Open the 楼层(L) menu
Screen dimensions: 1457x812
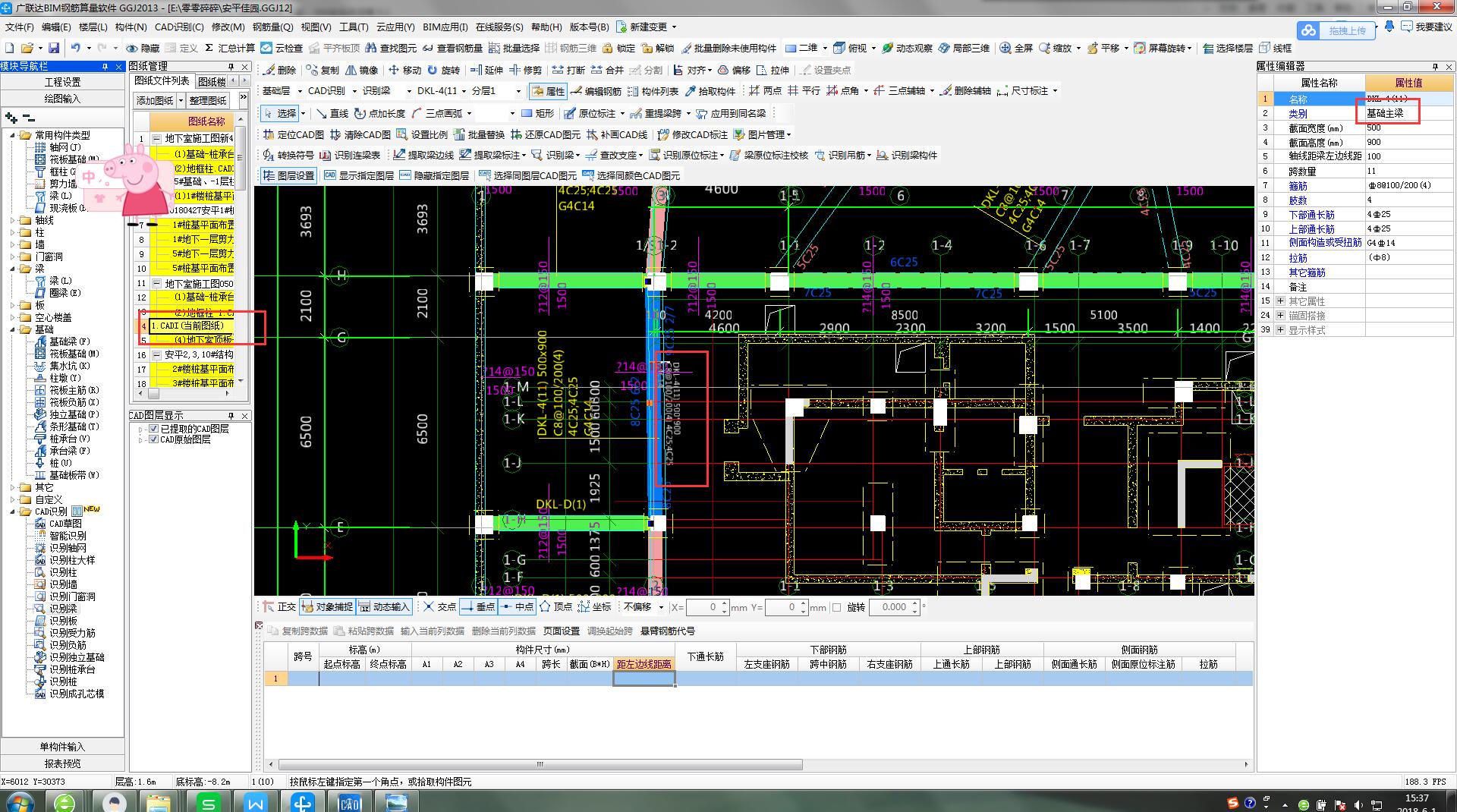[x=93, y=27]
